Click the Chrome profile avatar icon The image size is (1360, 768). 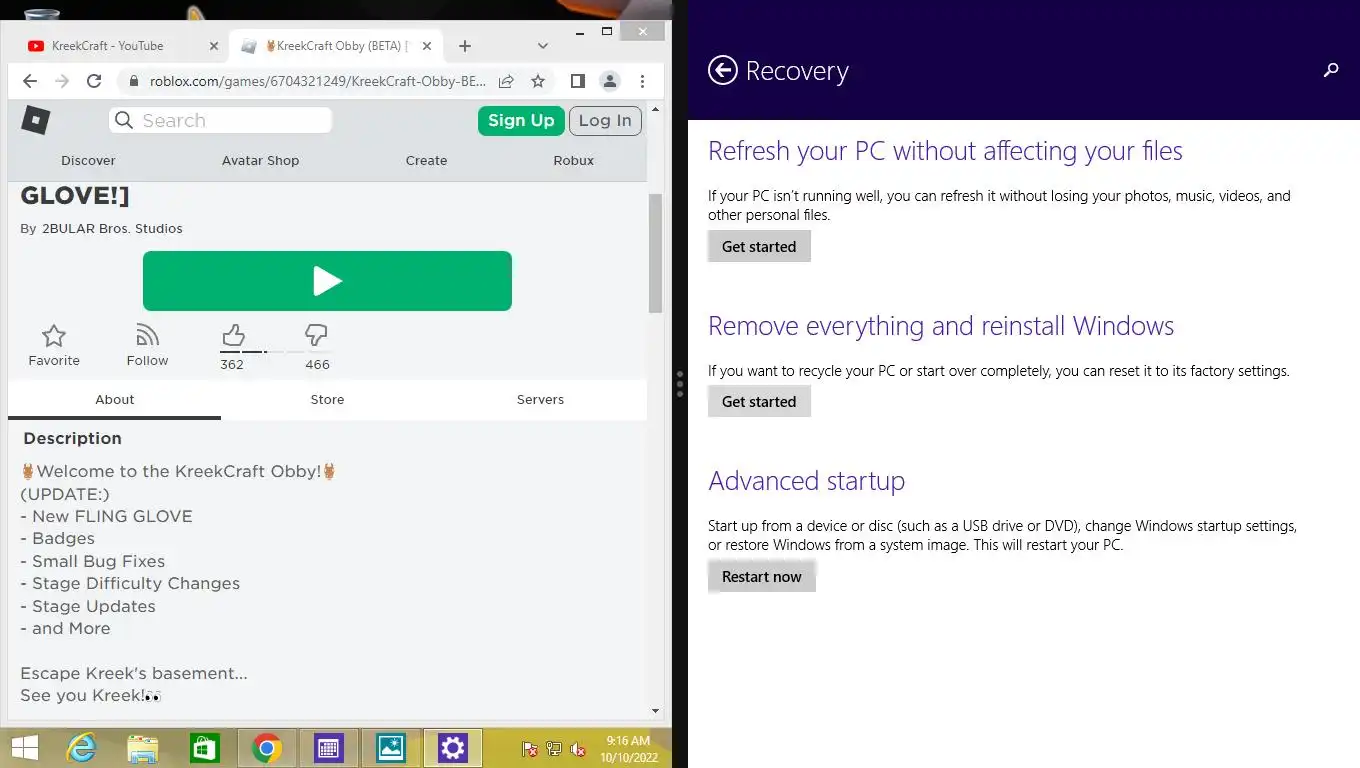click(x=609, y=81)
